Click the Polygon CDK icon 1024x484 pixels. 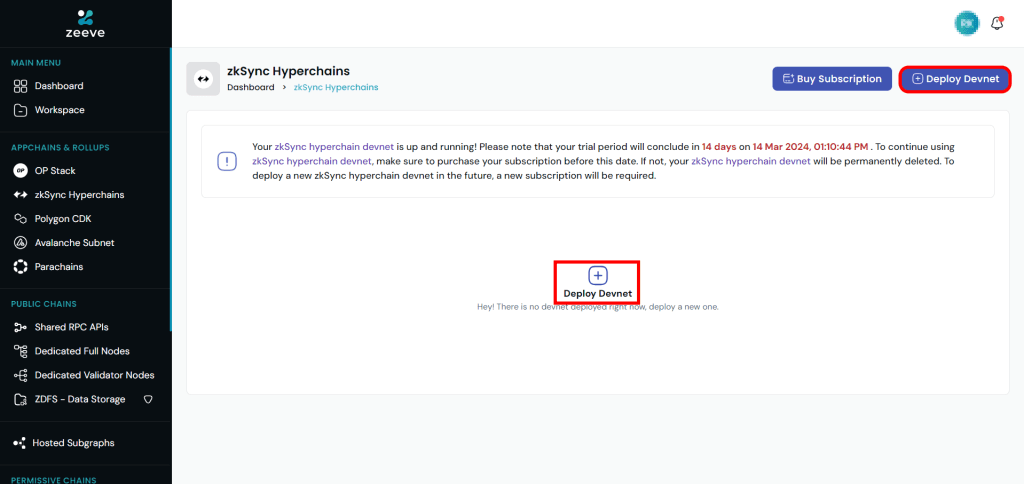20,219
